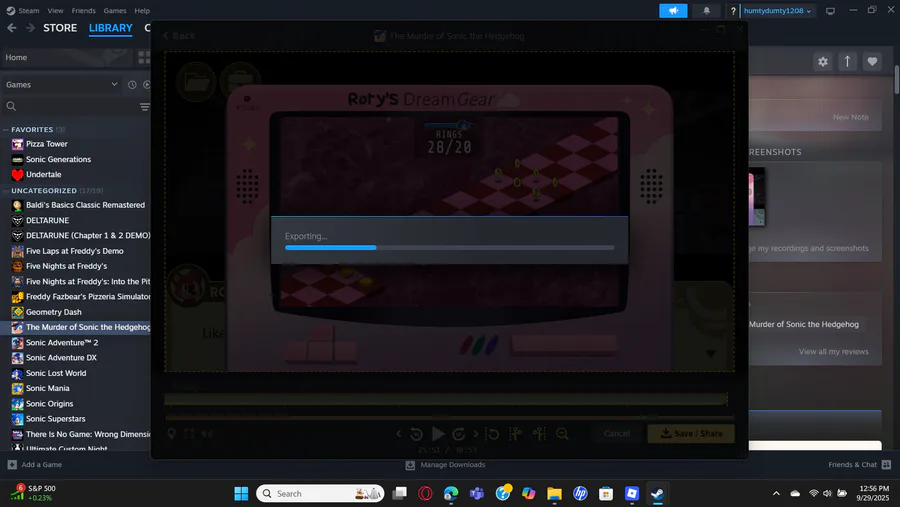Click the Exporting progress bar
Screen dimensions: 900x507
tap(449, 247)
